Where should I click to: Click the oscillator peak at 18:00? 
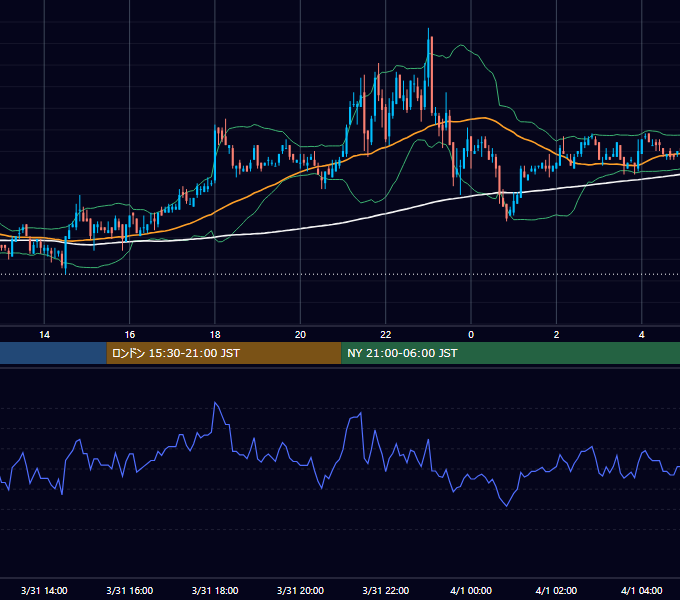click(x=216, y=403)
